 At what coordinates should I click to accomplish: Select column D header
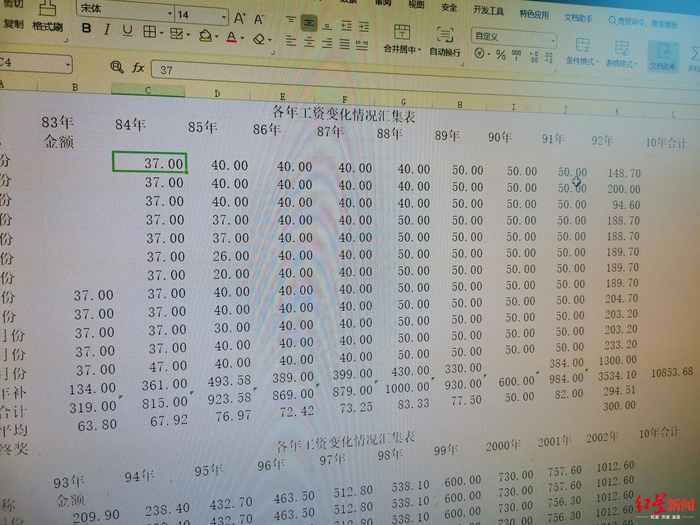pyautogui.click(x=217, y=93)
